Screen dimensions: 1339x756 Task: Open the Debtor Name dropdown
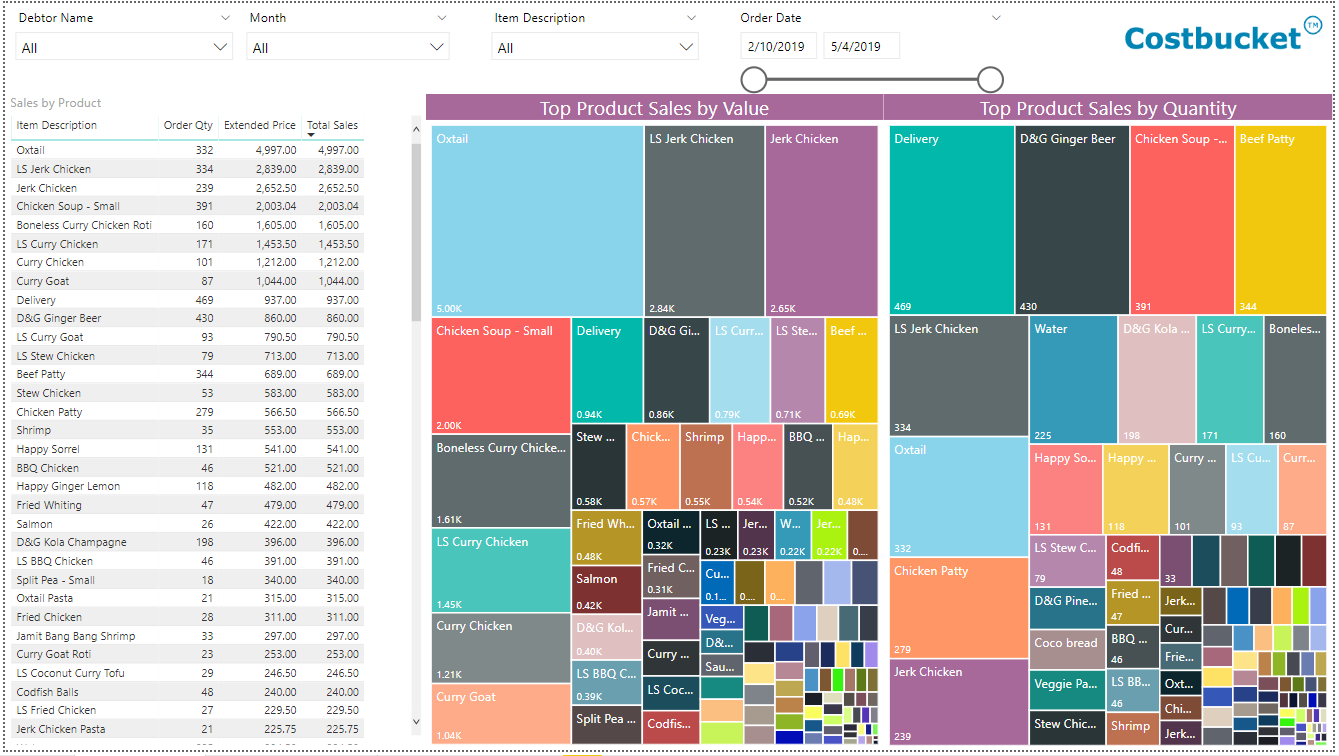point(124,47)
